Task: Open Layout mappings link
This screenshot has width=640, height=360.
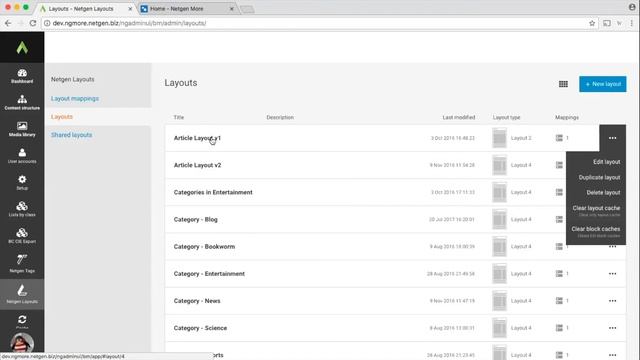Action: (x=75, y=98)
